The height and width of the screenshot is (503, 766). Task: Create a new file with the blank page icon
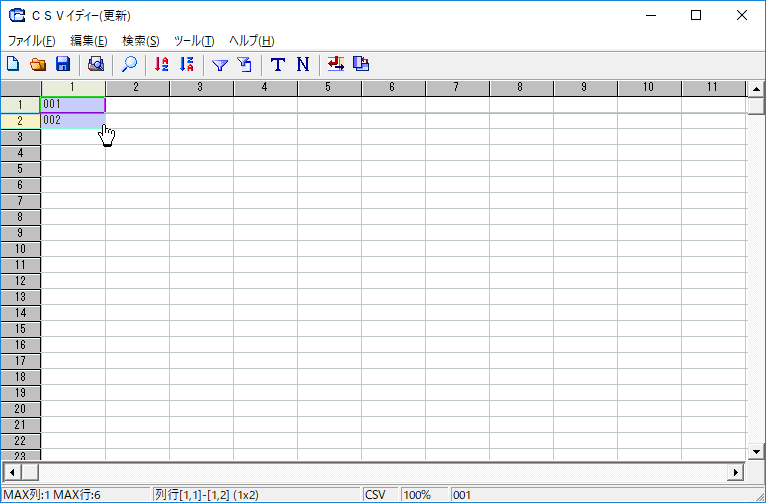[13, 64]
